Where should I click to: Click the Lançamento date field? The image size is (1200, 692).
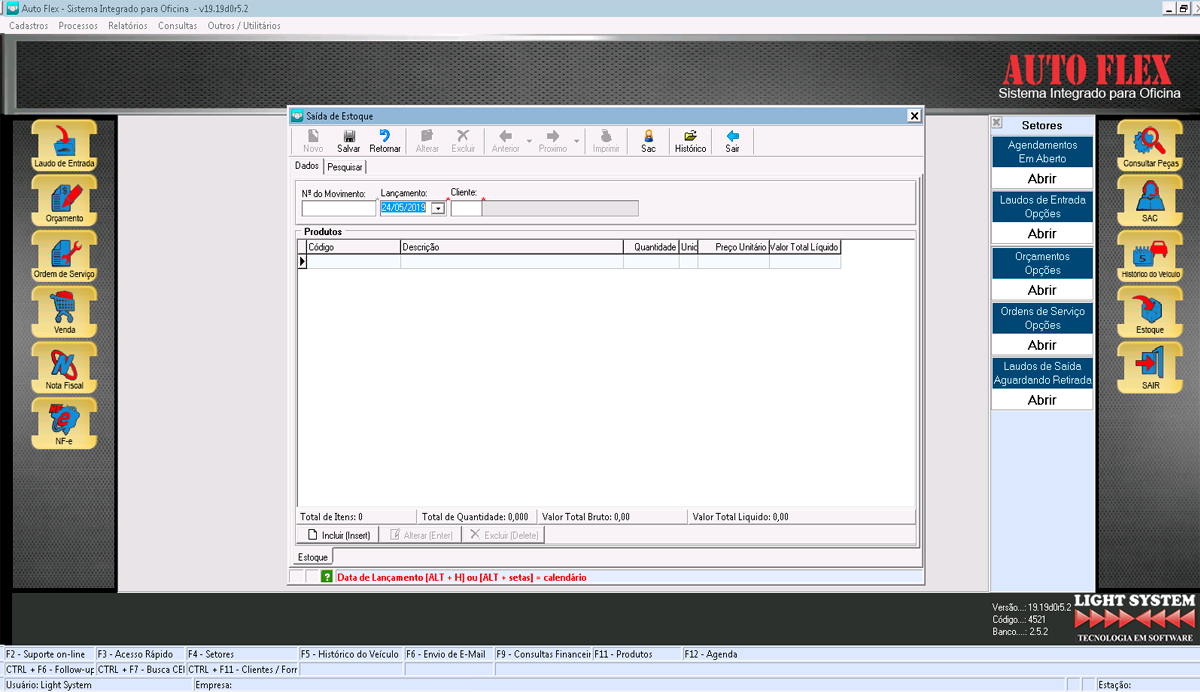pos(404,208)
